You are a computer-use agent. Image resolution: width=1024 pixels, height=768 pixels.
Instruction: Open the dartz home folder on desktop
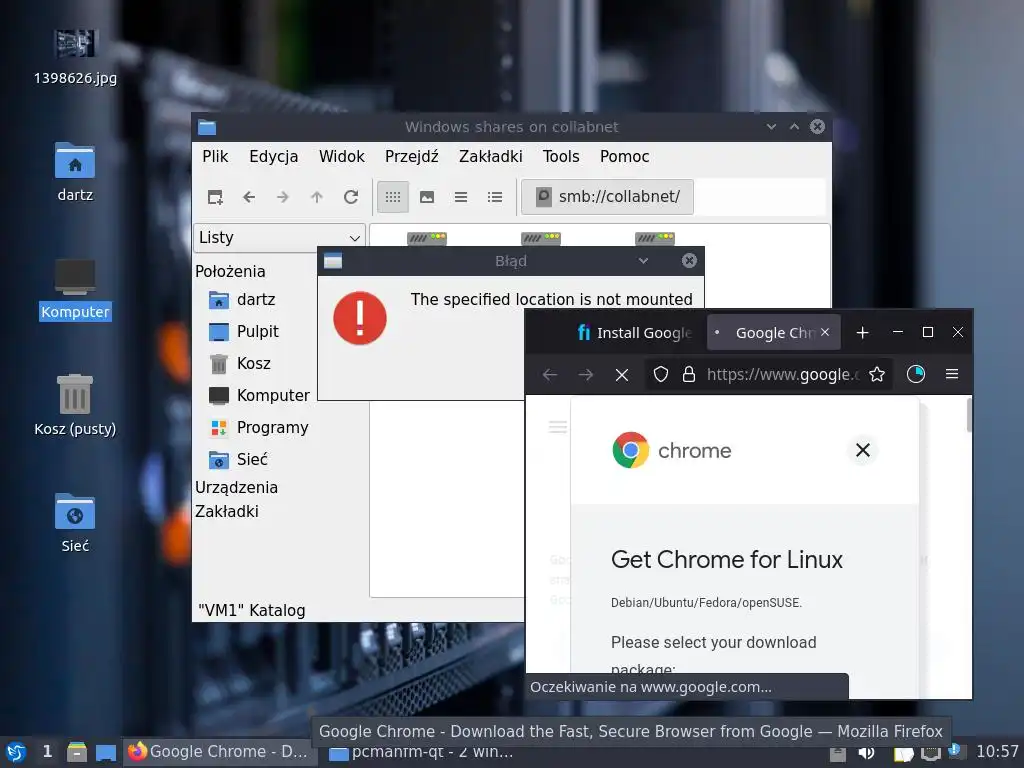[x=75, y=172]
